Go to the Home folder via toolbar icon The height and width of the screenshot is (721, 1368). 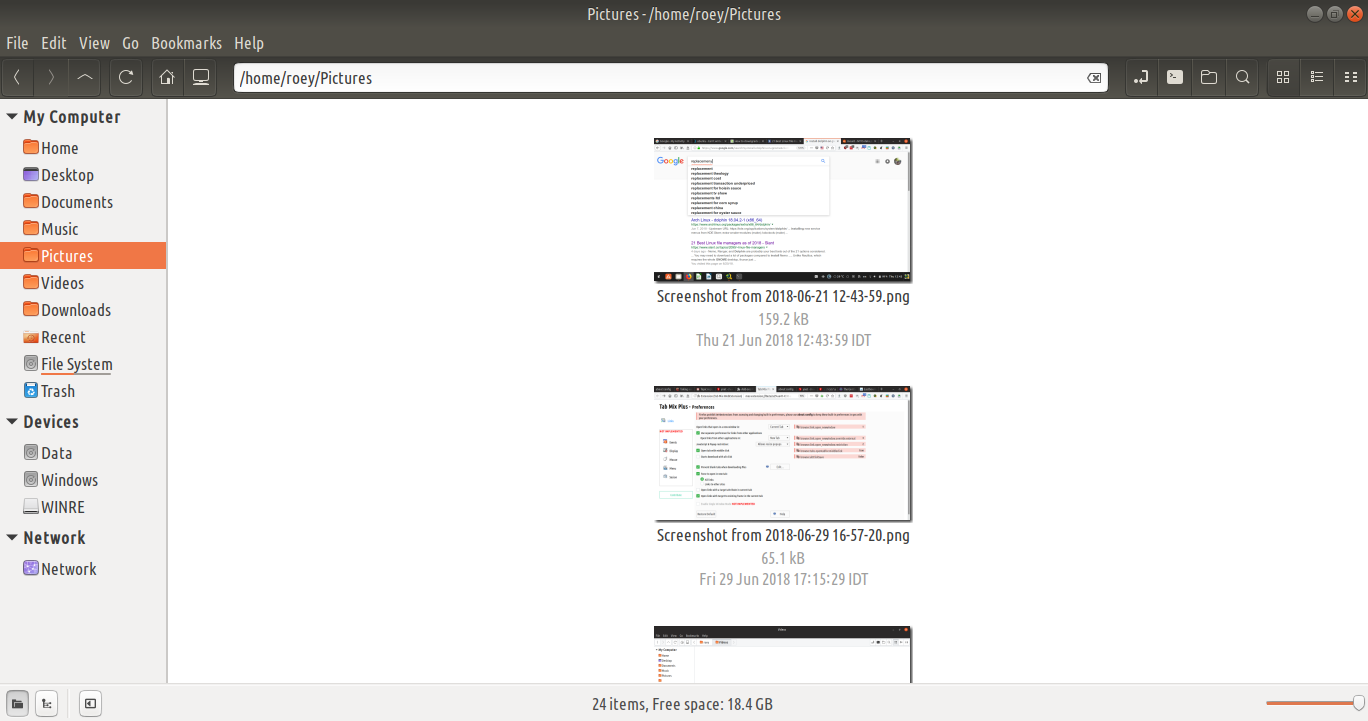(x=168, y=77)
